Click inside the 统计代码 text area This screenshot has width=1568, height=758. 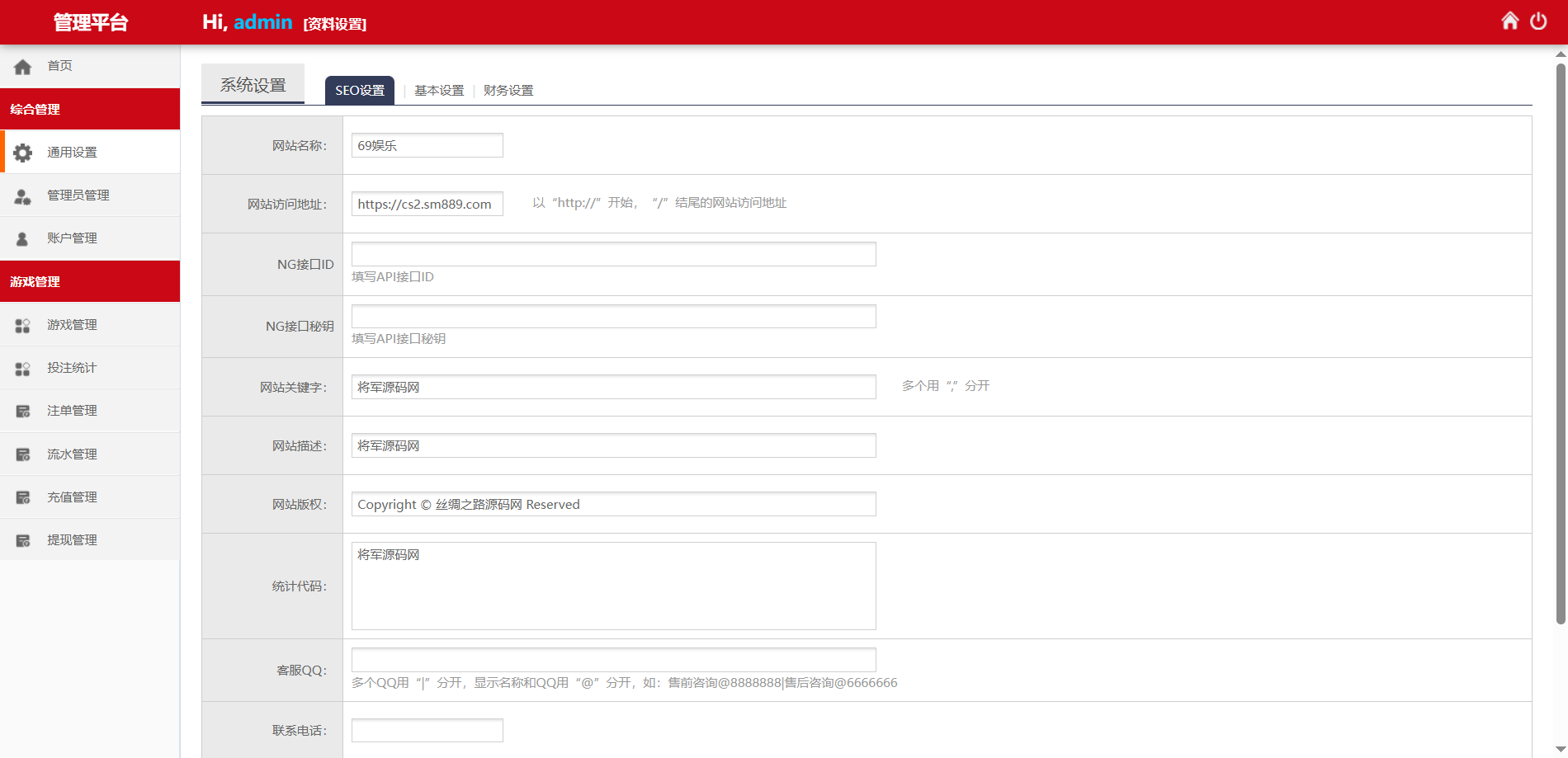[x=613, y=586]
